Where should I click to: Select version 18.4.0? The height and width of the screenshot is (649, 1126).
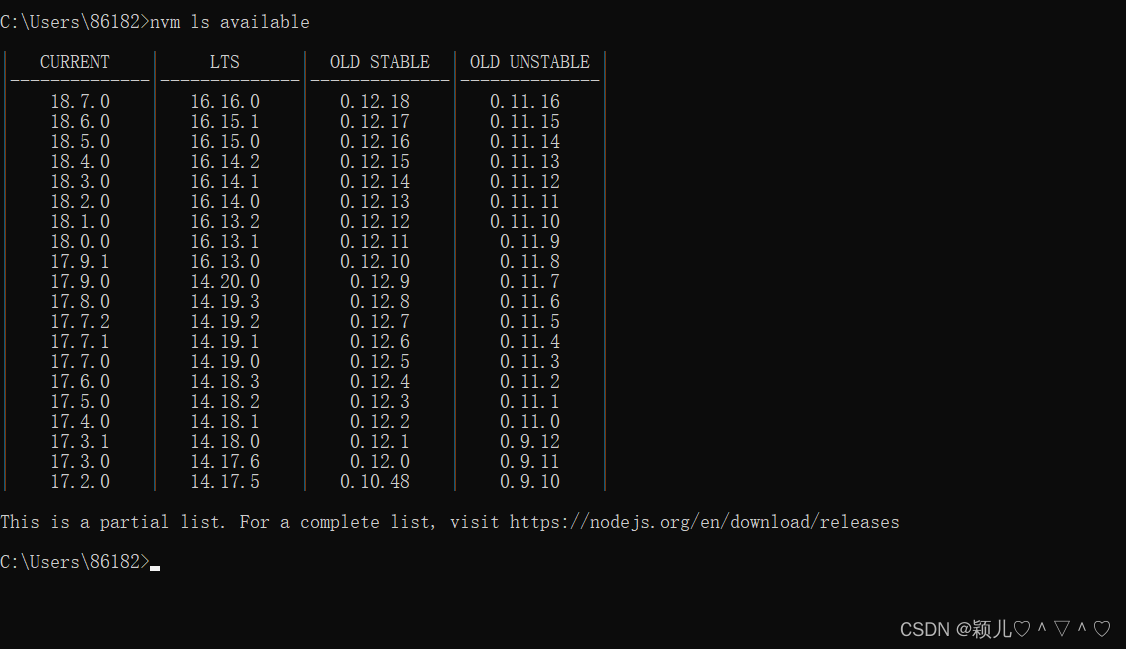(x=80, y=162)
